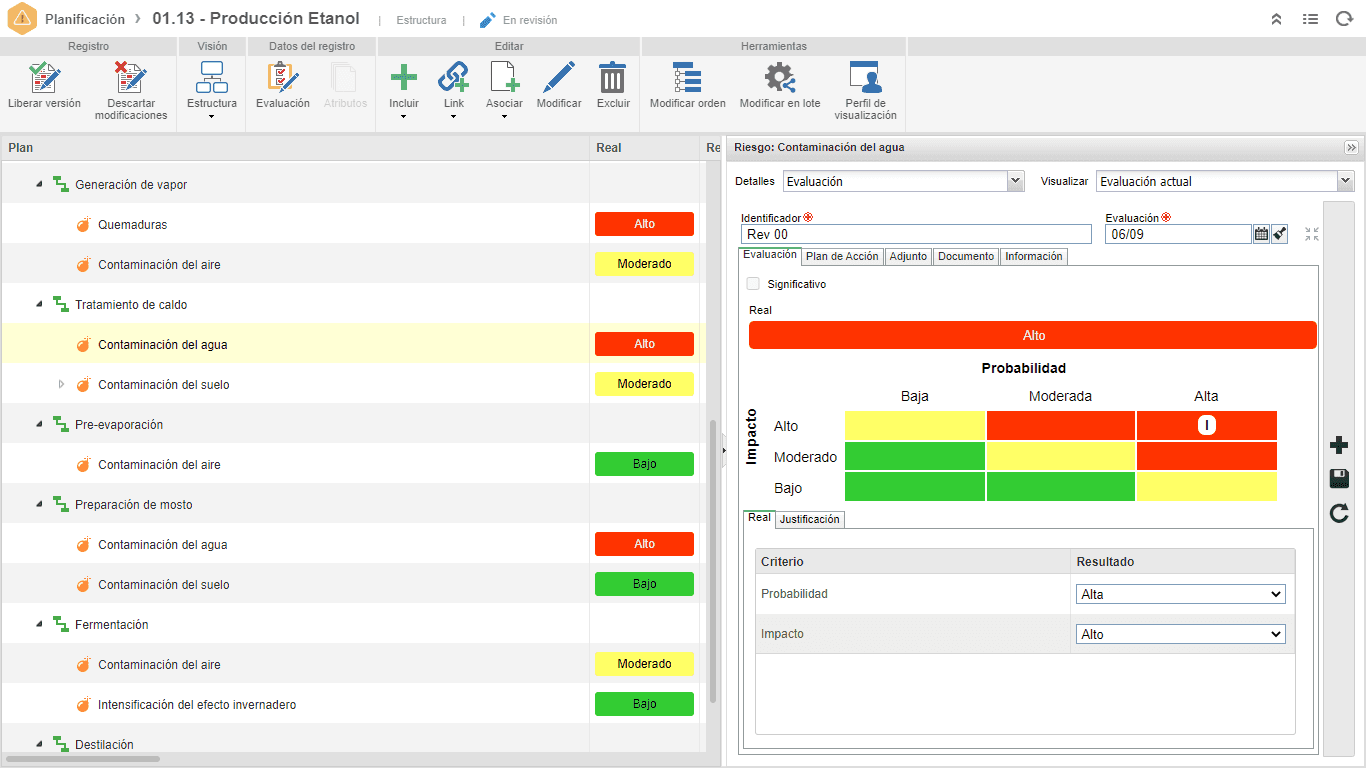This screenshot has height=768, width=1366.
Task: Select Destilación node in the tree
Action: 104,745
